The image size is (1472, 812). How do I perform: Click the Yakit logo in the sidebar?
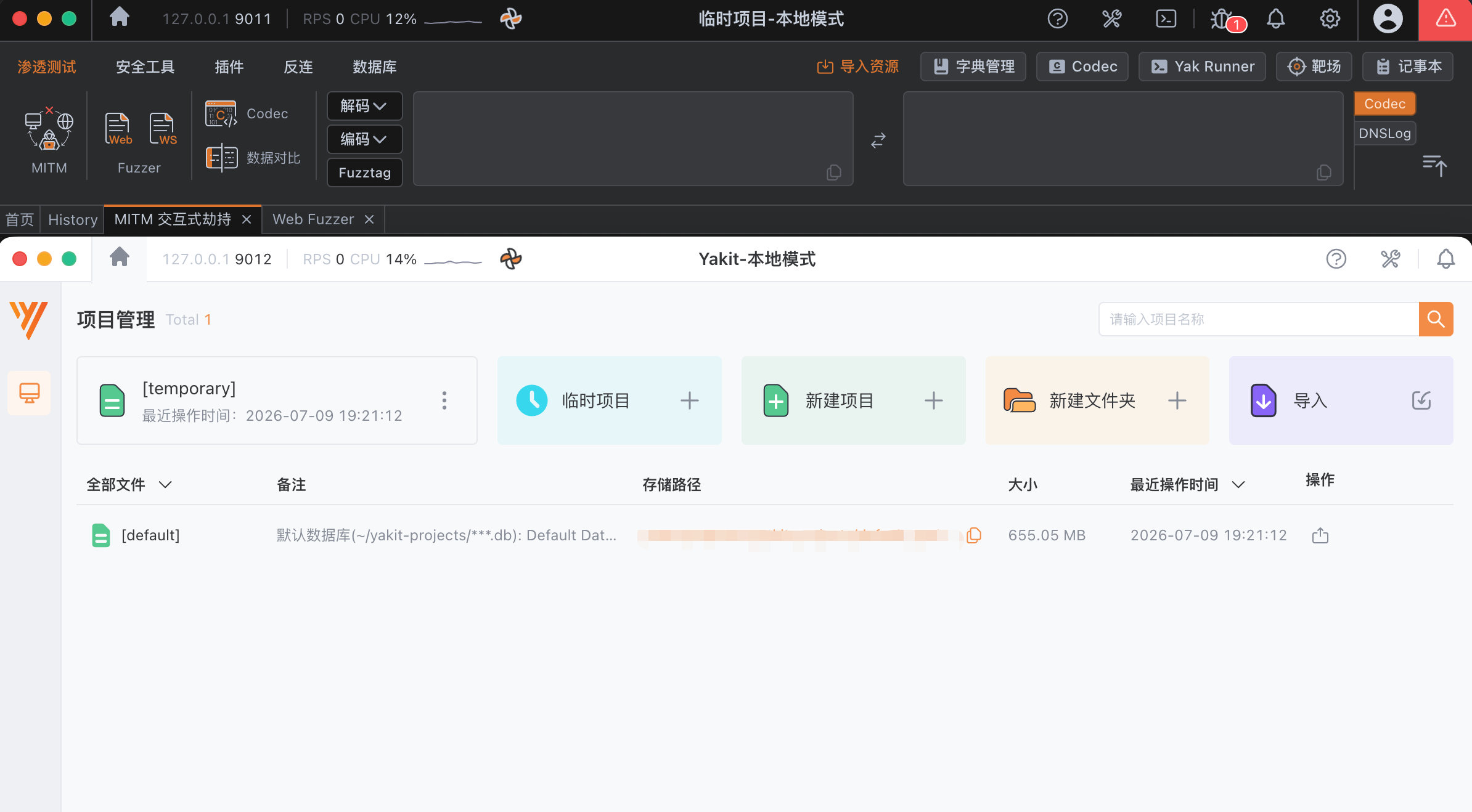[29, 320]
